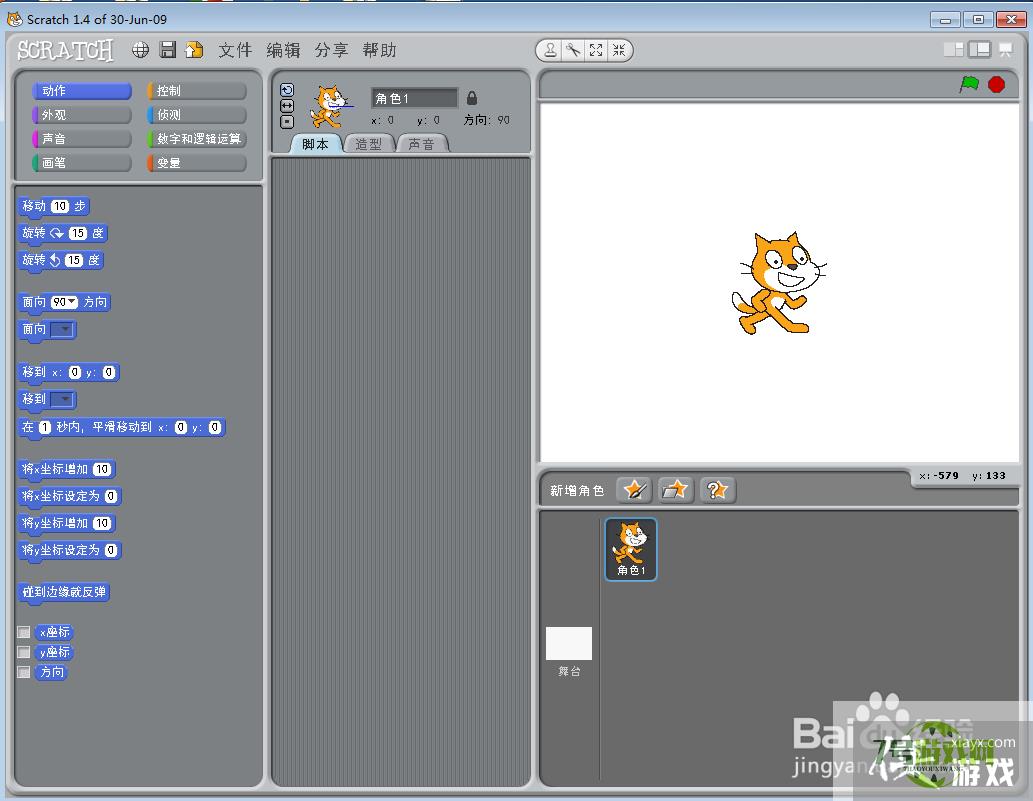Click the 移动 10 步 block
Viewport: 1033px width, 801px height.
[x=54, y=207]
